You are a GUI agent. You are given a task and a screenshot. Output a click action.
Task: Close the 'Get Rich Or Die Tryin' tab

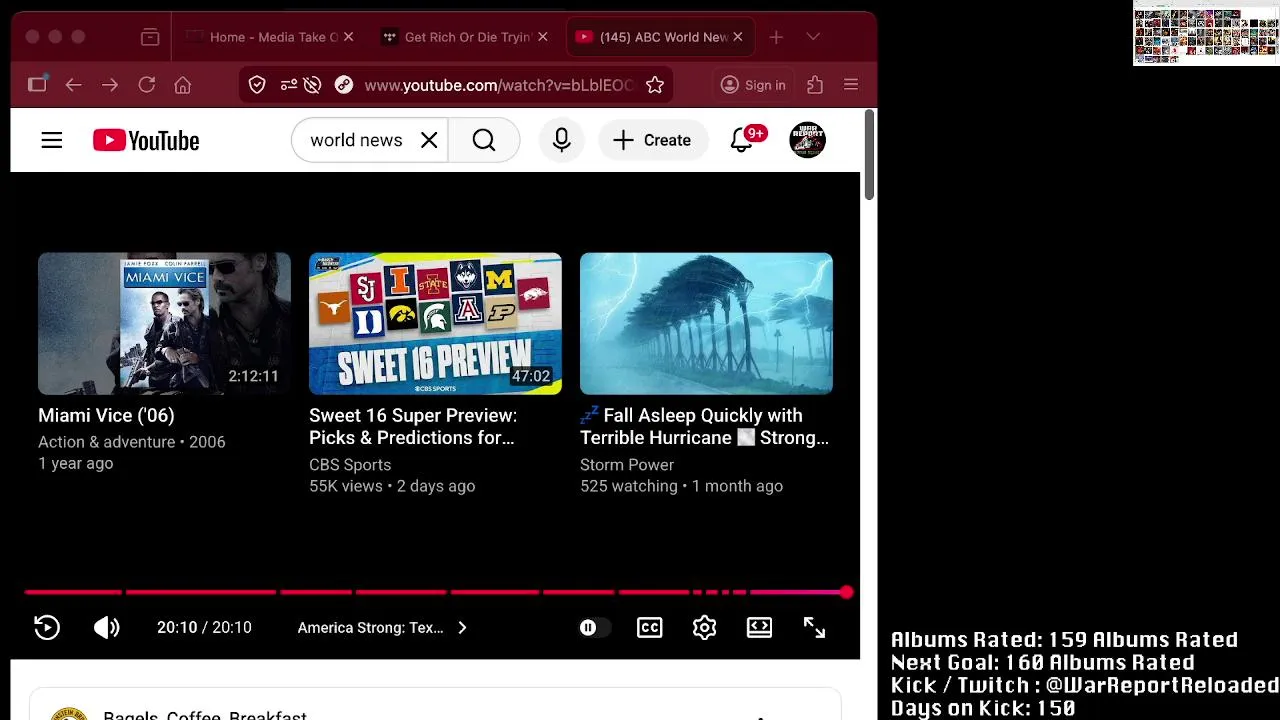(x=542, y=37)
